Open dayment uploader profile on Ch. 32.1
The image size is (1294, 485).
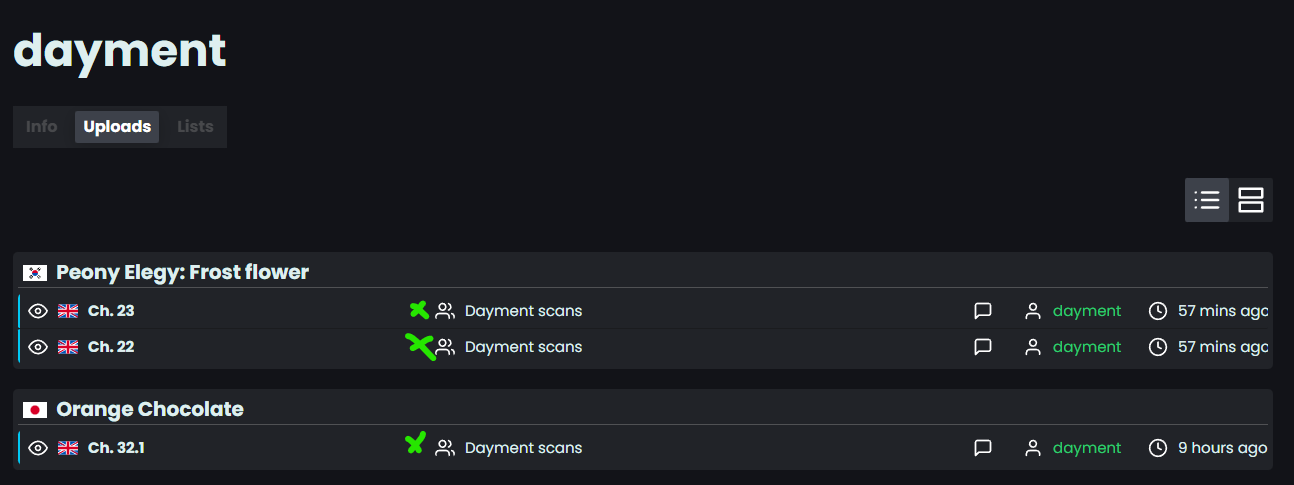(x=1087, y=448)
